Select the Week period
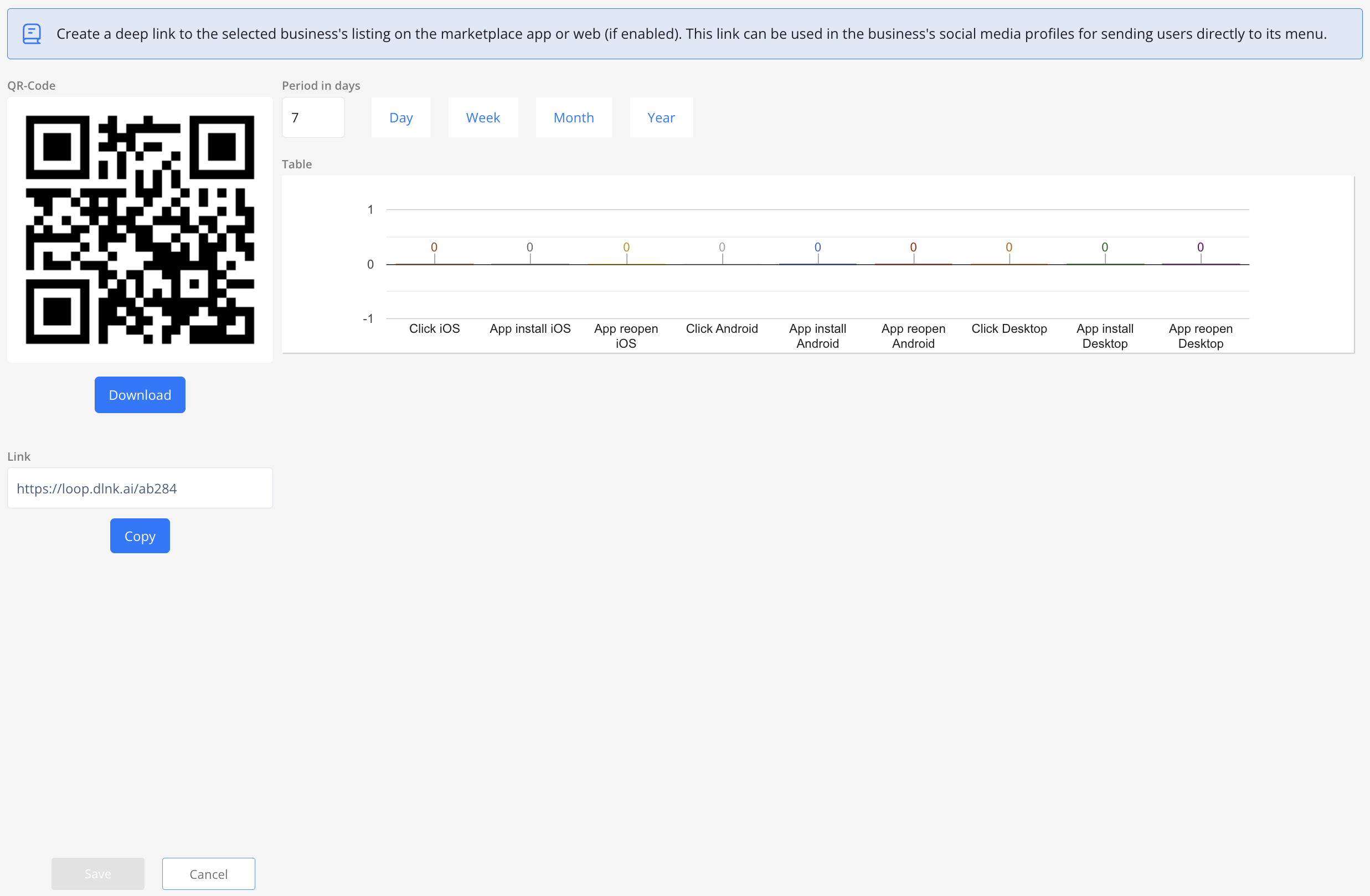Viewport: 1370px width, 896px height. click(483, 117)
